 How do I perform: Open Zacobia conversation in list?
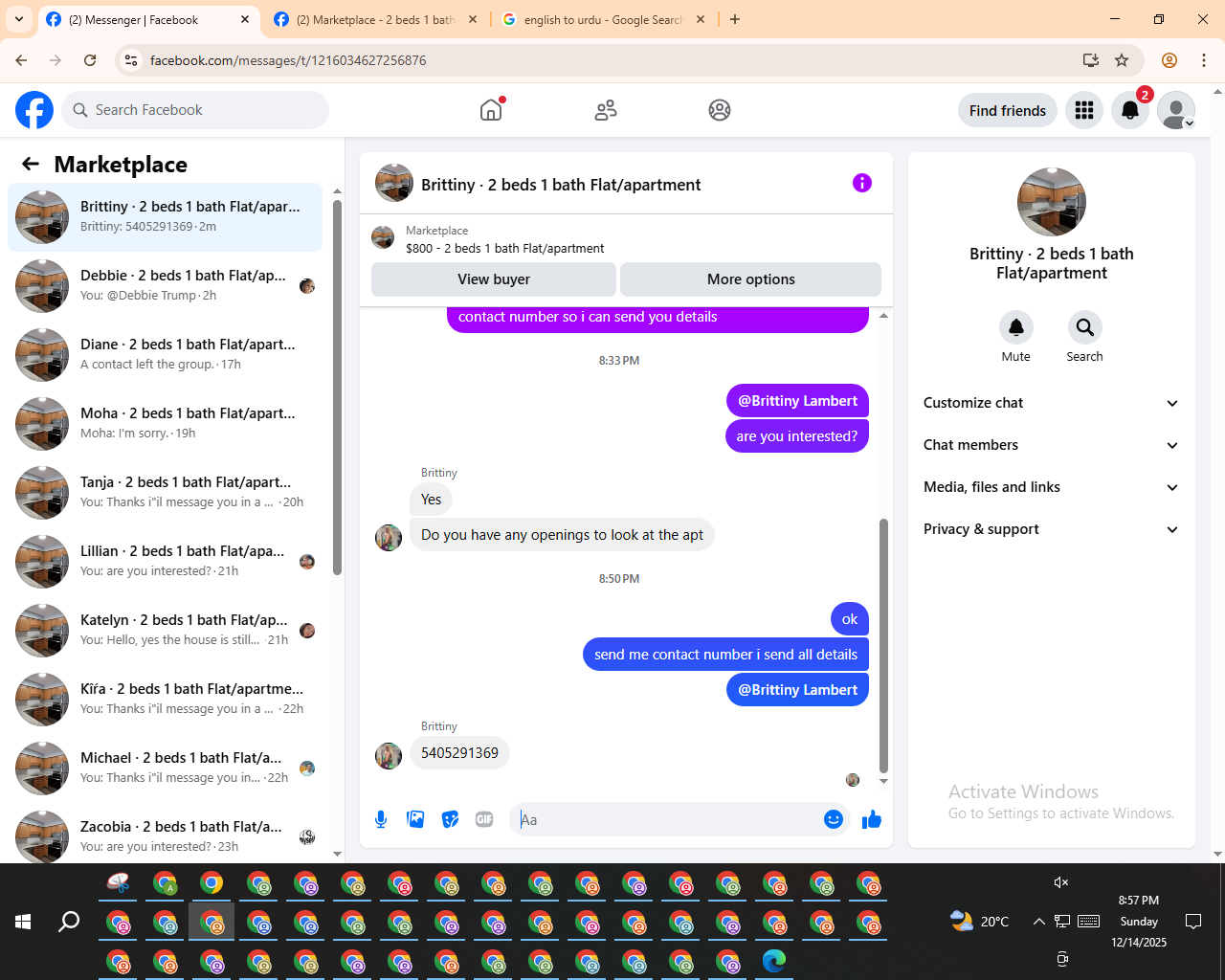tap(165, 835)
